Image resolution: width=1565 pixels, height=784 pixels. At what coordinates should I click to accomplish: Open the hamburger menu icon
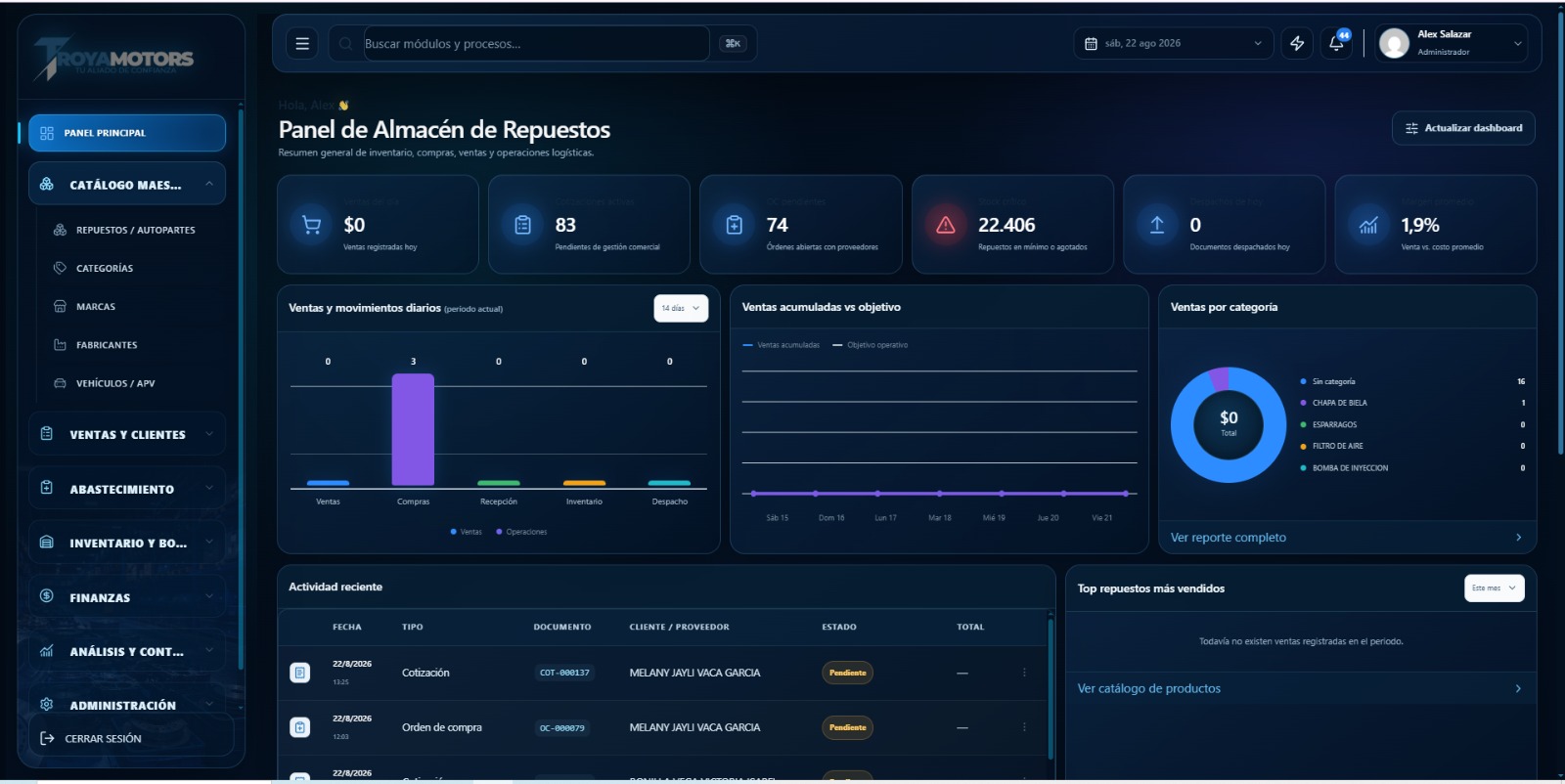302,44
